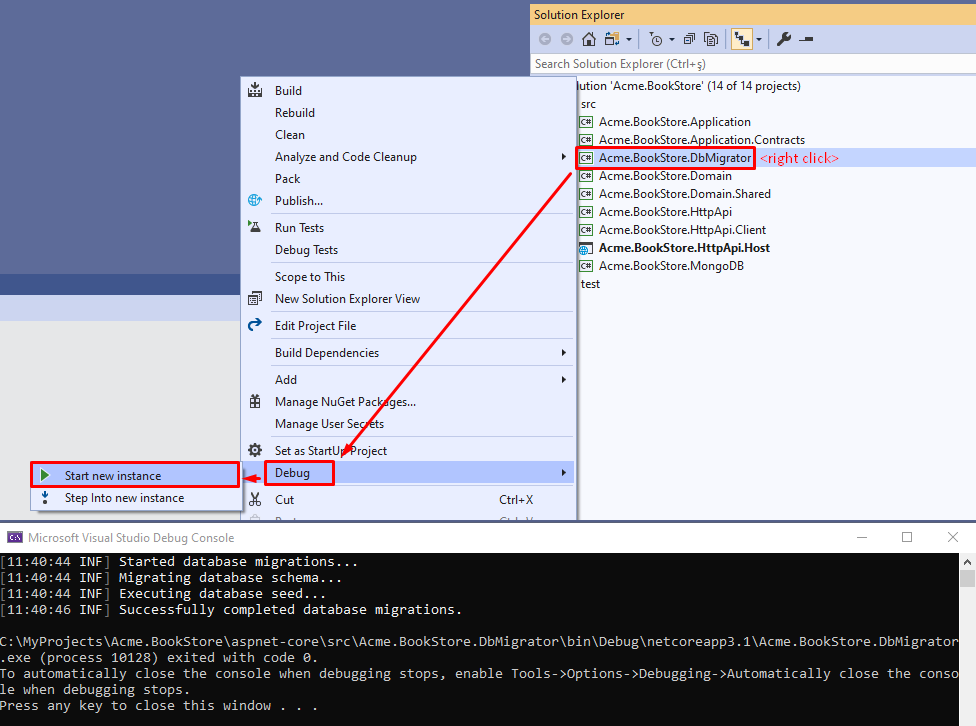Select the Acme.BookStore.MongoDB project
The width and height of the screenshot is (976, 726).
click(x=671, y=266)
